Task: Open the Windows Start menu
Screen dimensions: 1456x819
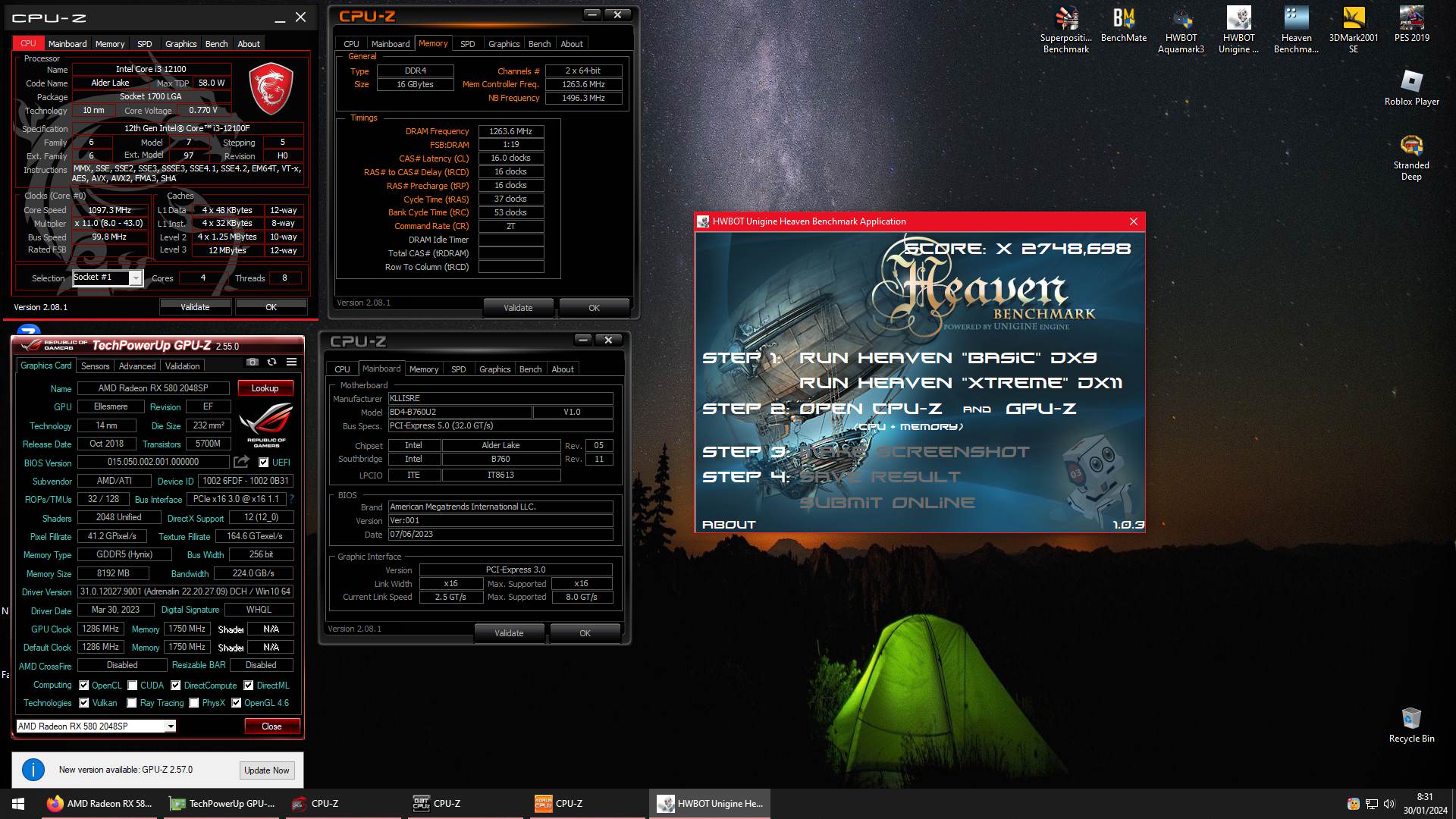Action: pos(18,804)
